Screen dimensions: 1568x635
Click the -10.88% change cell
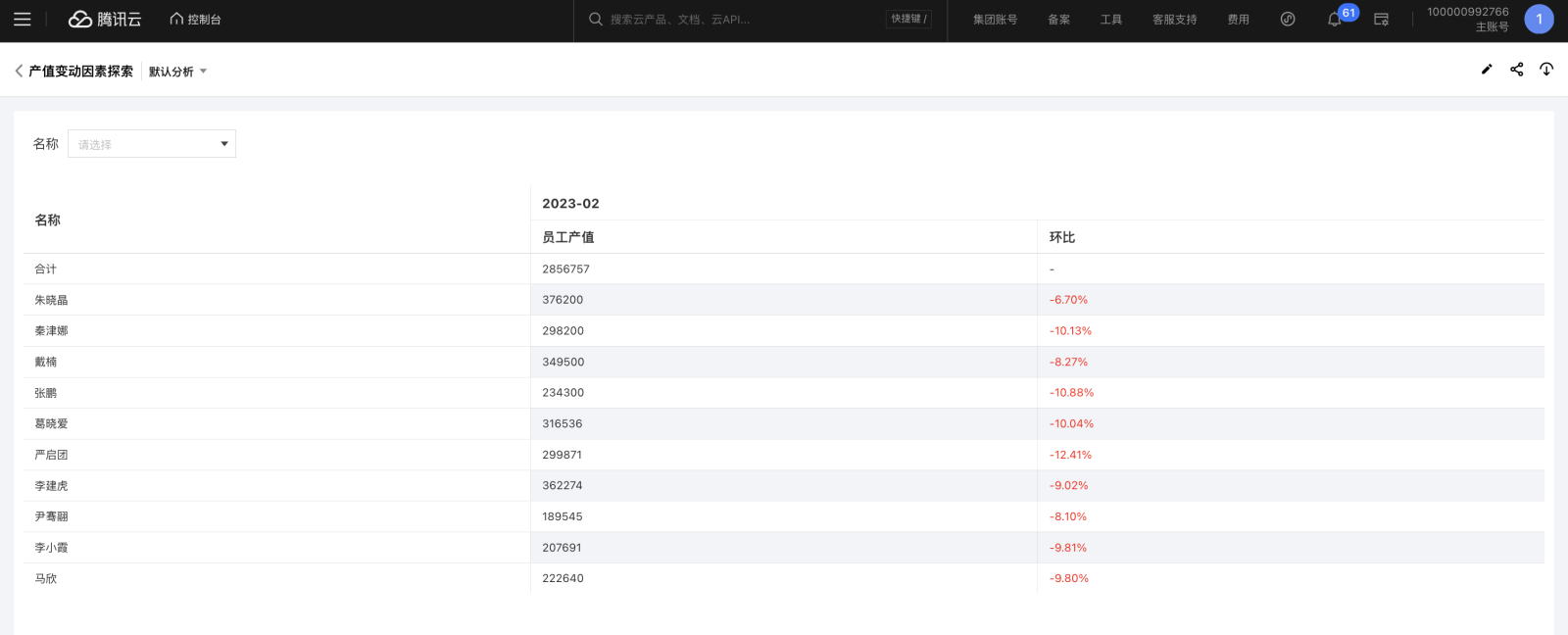(1072, 393)
